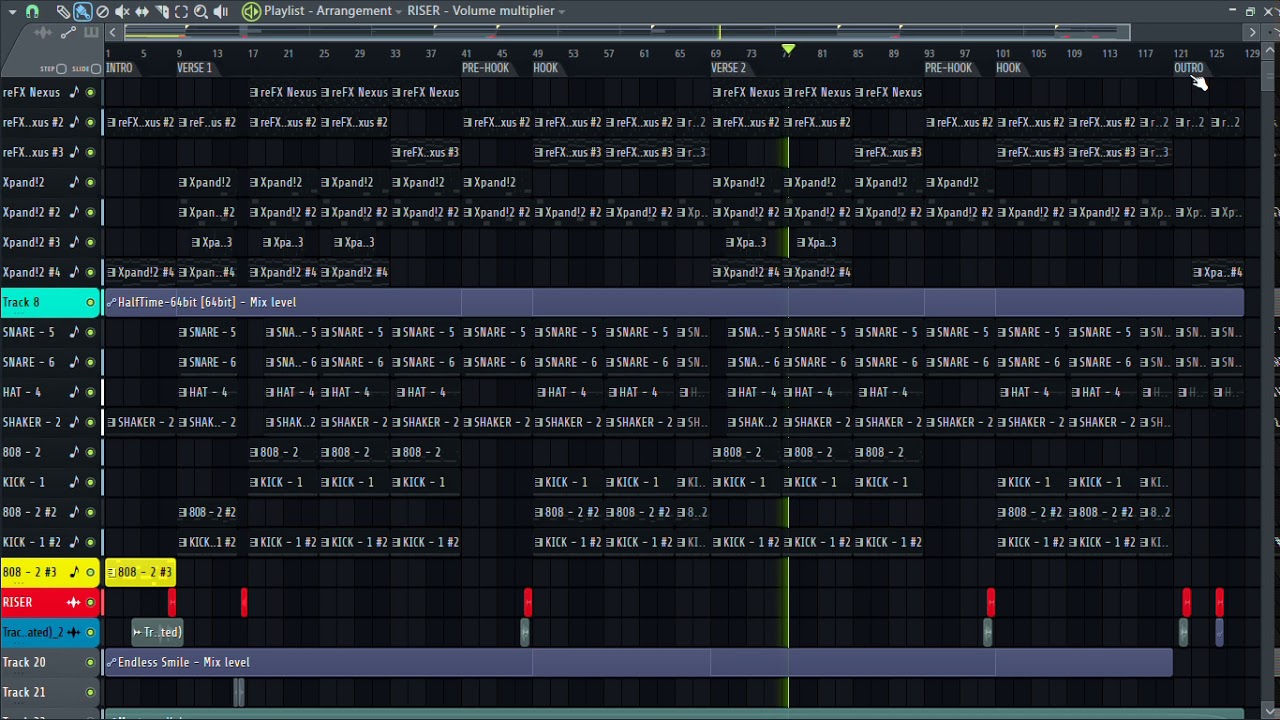Click the note icon on HAT - 4 track
This screenshot has height=720, width=1280.
coord(74,392)
